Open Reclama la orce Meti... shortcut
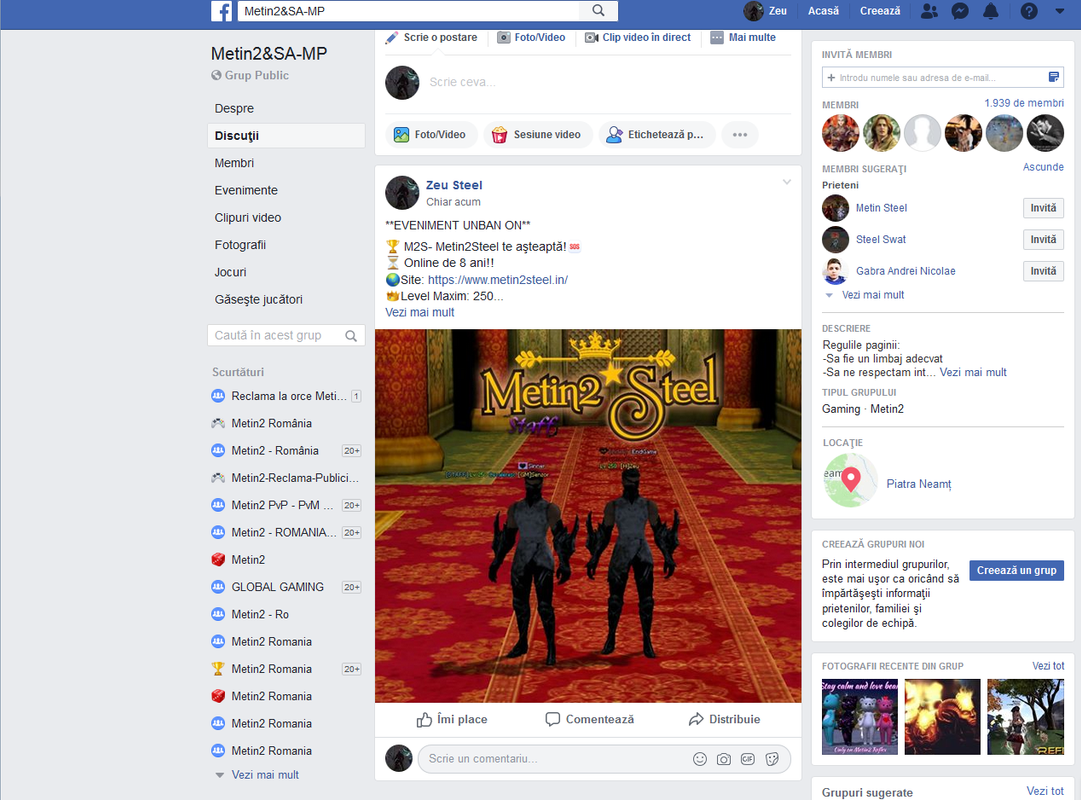The height and width of the screenshot is (800, 1081). click(285, 396)
